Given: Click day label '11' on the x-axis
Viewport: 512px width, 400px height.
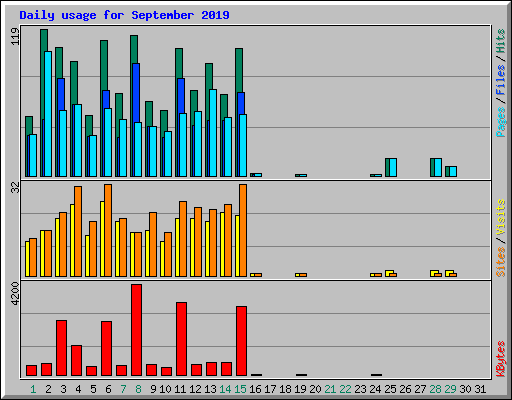Looking at the screenshot, I should (180, 389).
